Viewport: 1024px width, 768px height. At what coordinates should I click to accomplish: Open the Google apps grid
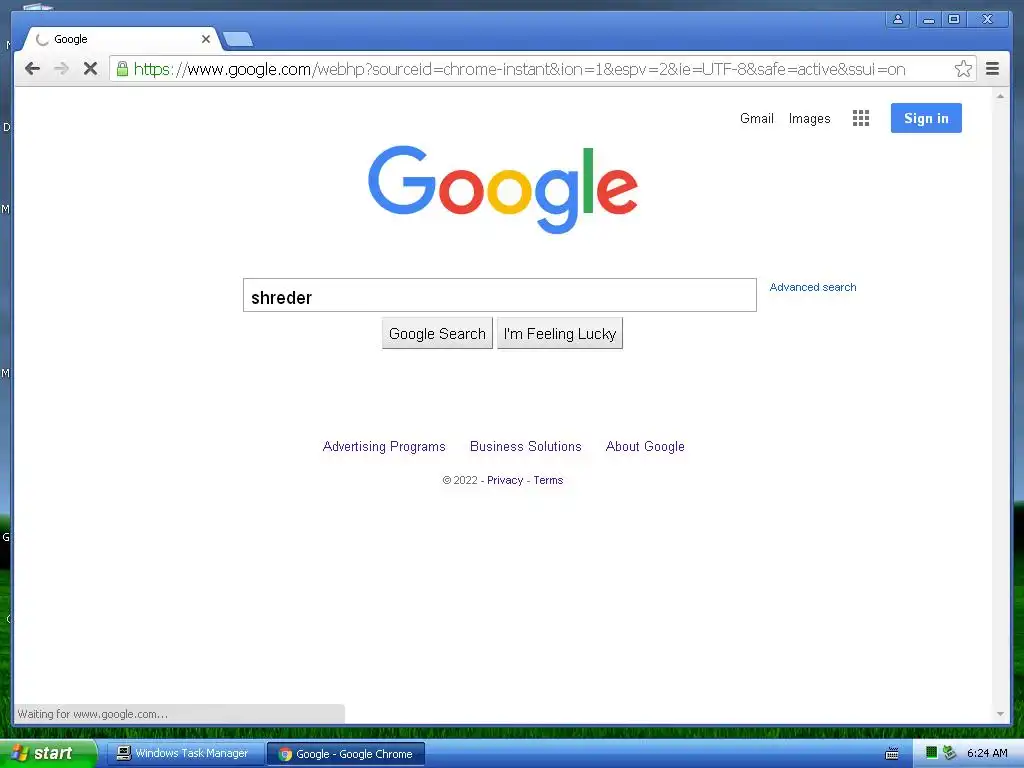coord(861,118)
